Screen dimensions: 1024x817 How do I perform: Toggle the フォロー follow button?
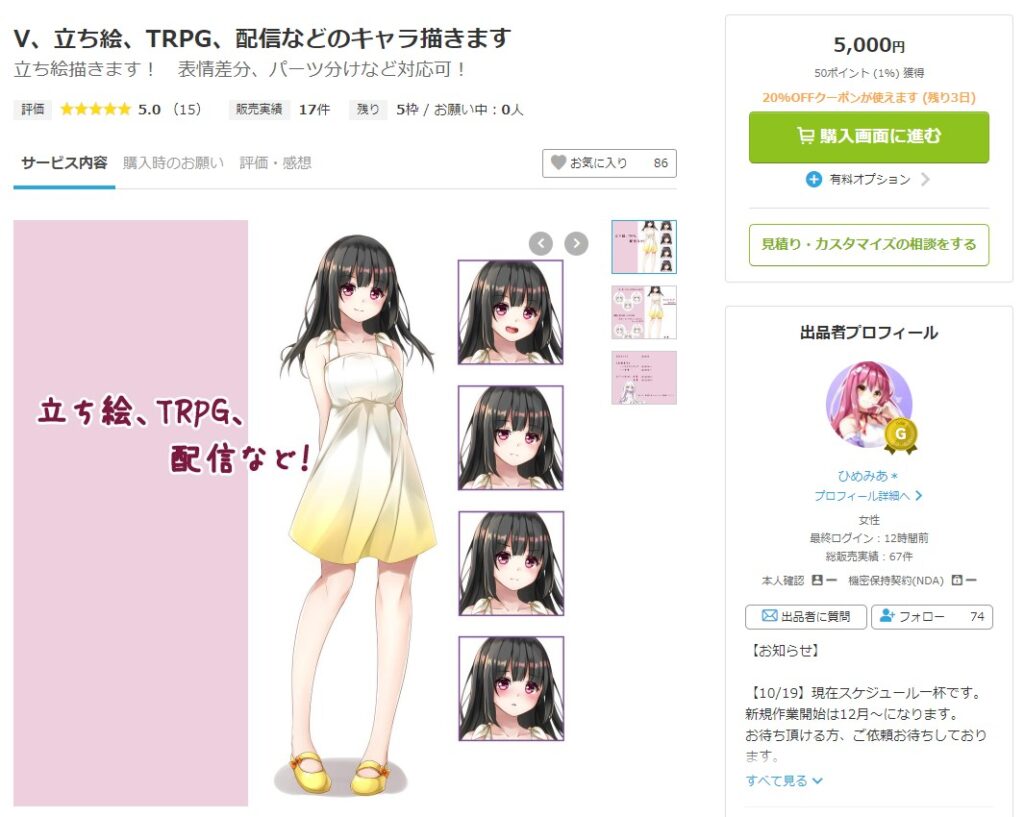932,617
